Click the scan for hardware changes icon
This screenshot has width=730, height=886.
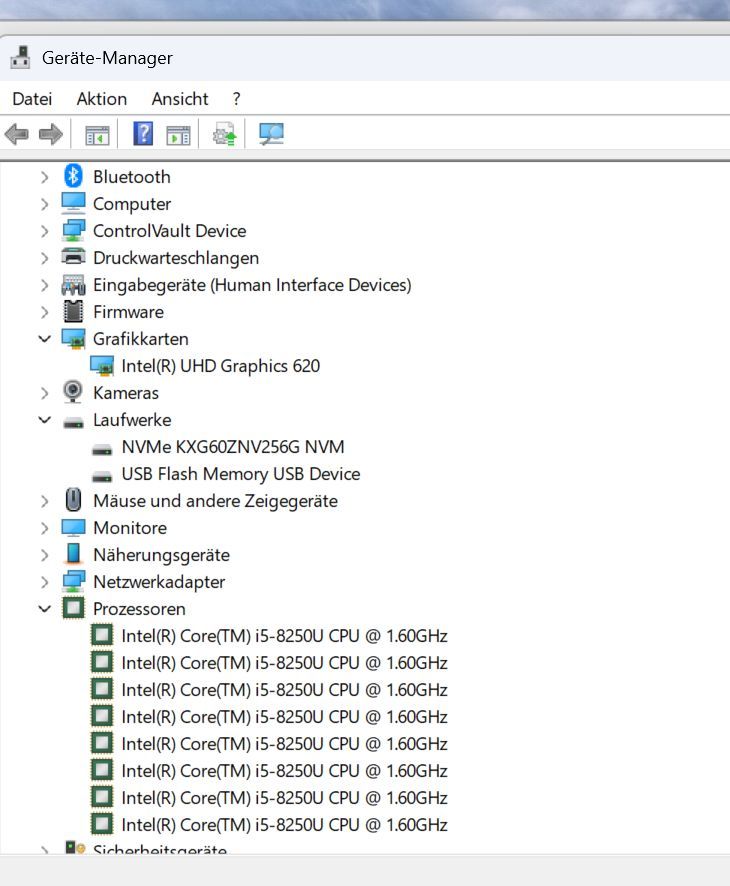271,134
